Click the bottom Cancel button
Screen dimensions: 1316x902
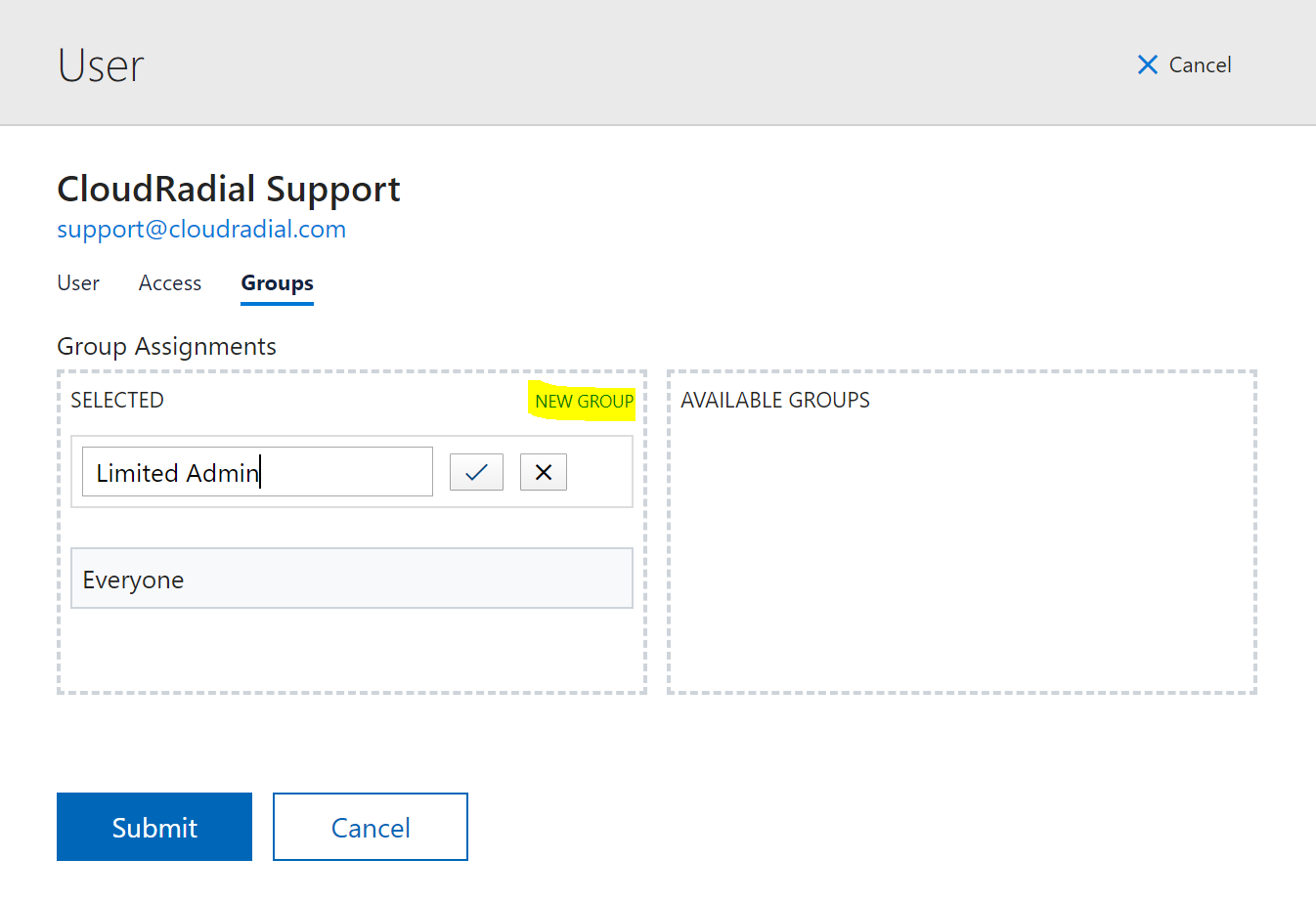pyautogui.click(x=371, y=827)
